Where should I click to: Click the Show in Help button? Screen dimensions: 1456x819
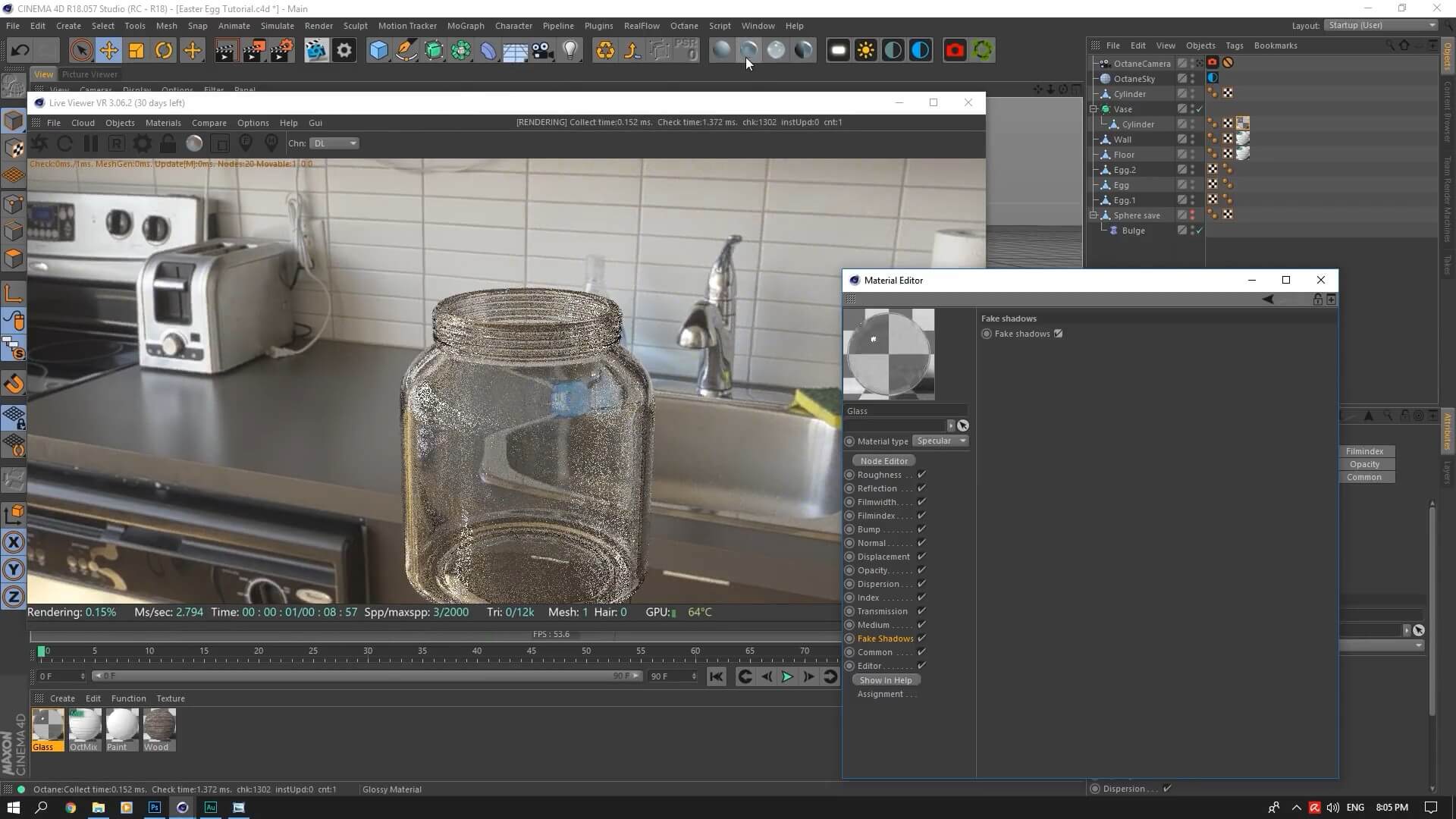click(x=885, y=680)
